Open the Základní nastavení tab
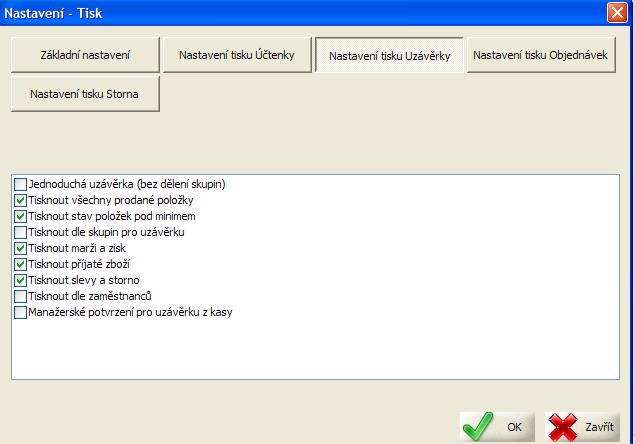The height and width of the screenshot is (444, 635). tap(85, 55)
